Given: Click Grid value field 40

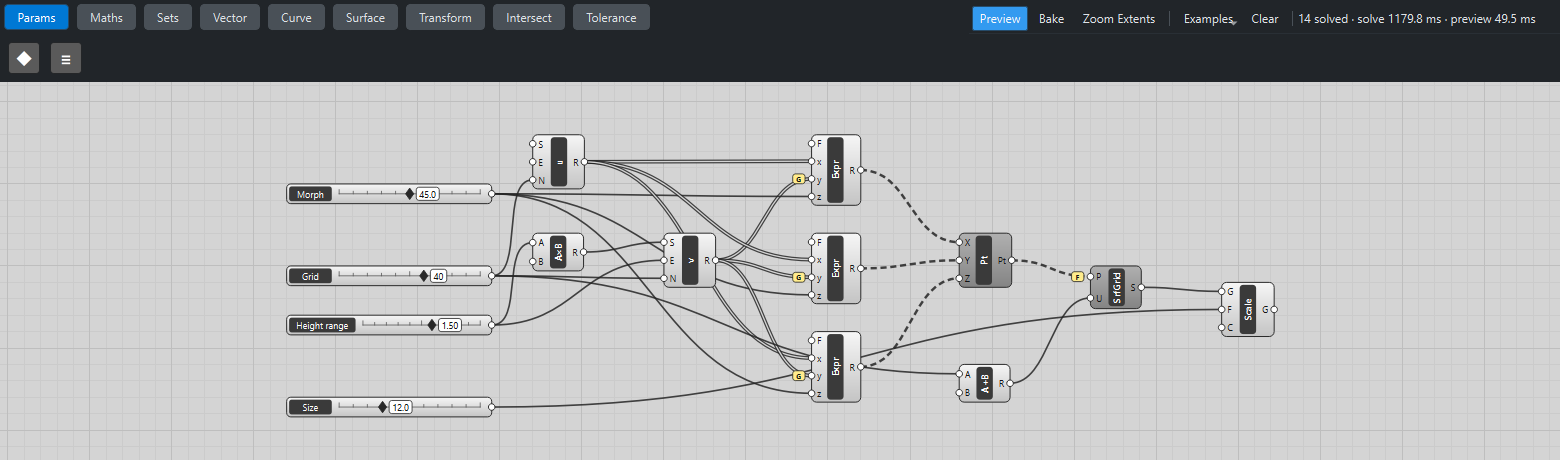Looking at the screenshot, I should [438, 276].
